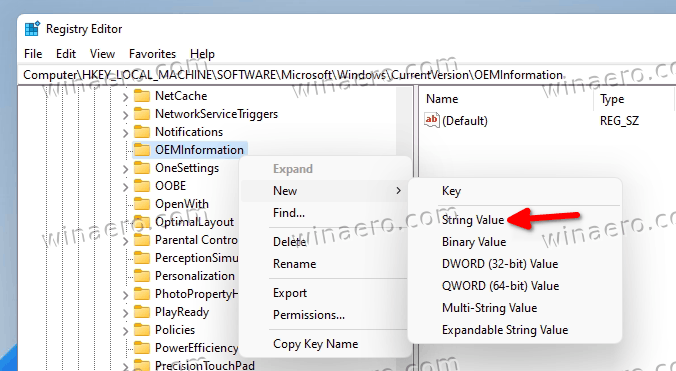Expand the PlayReady key
The height and width of the screenshot is (371, 676).
(125, 313)
